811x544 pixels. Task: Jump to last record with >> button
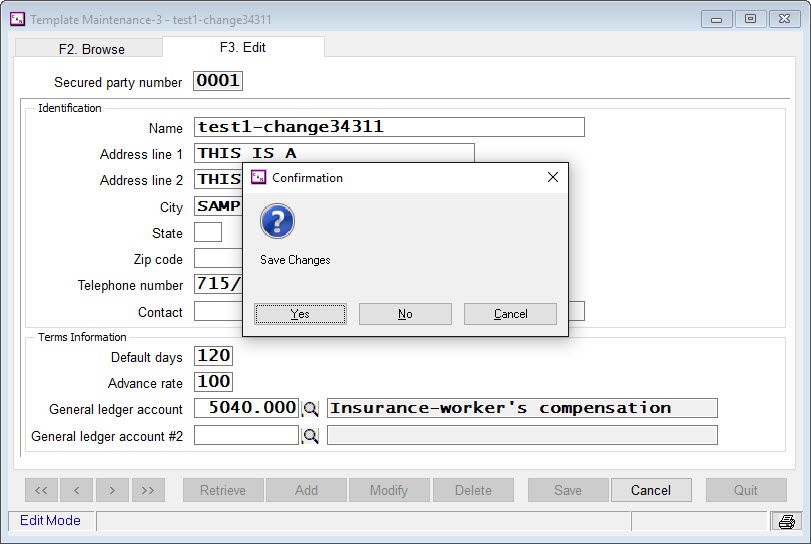point(148,490)
